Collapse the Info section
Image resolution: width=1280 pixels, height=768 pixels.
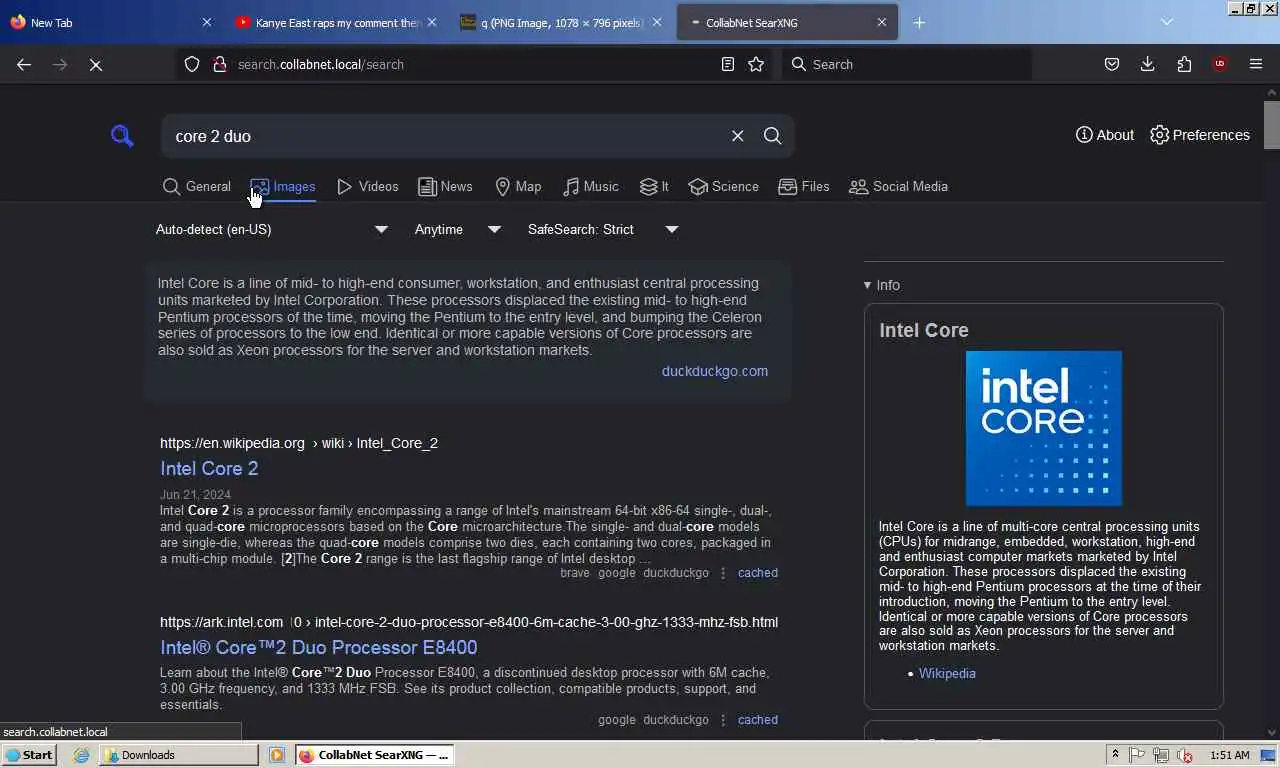pyautogui.click(x=882, y=285)
